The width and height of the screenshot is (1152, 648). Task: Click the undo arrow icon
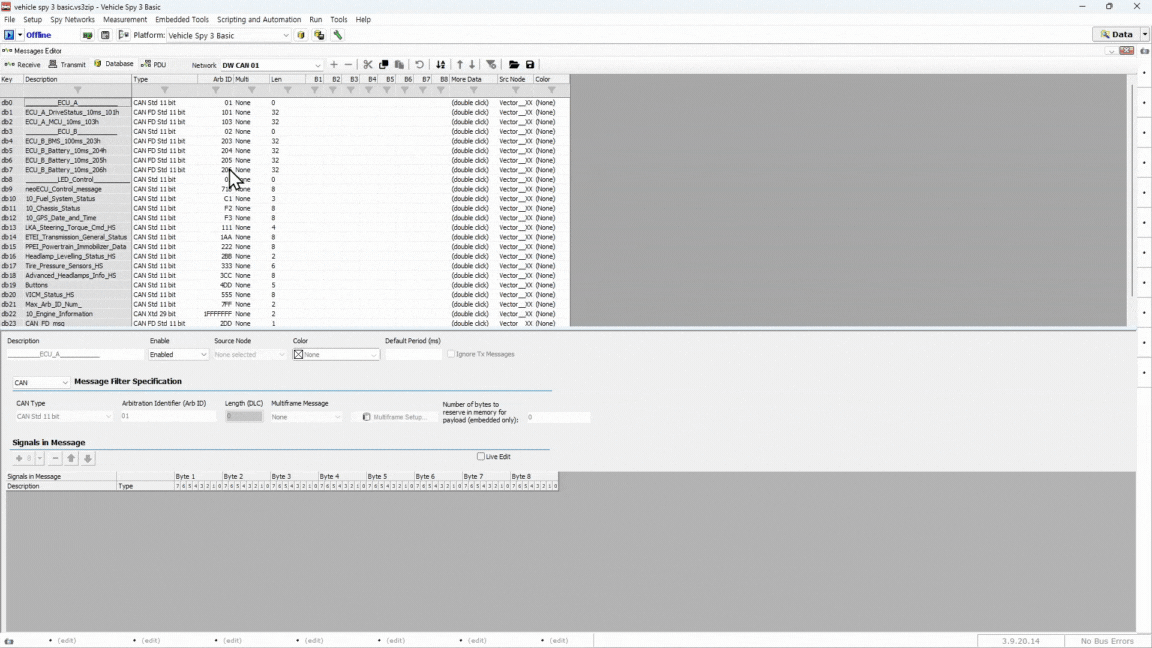(x=419, y=65)
